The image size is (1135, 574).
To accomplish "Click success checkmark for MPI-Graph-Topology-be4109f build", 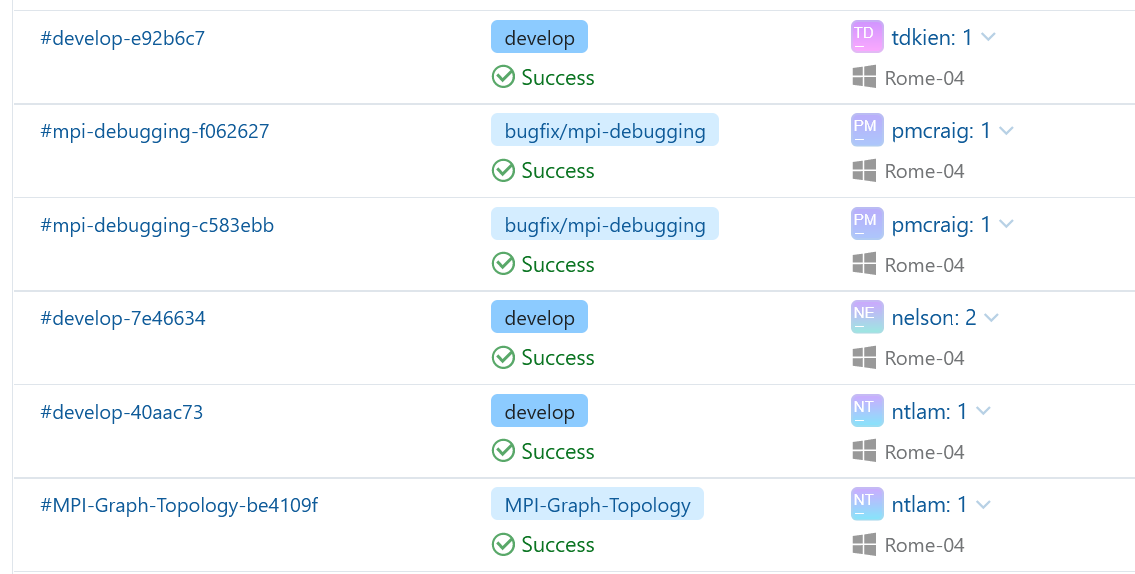I will (503, 544).
